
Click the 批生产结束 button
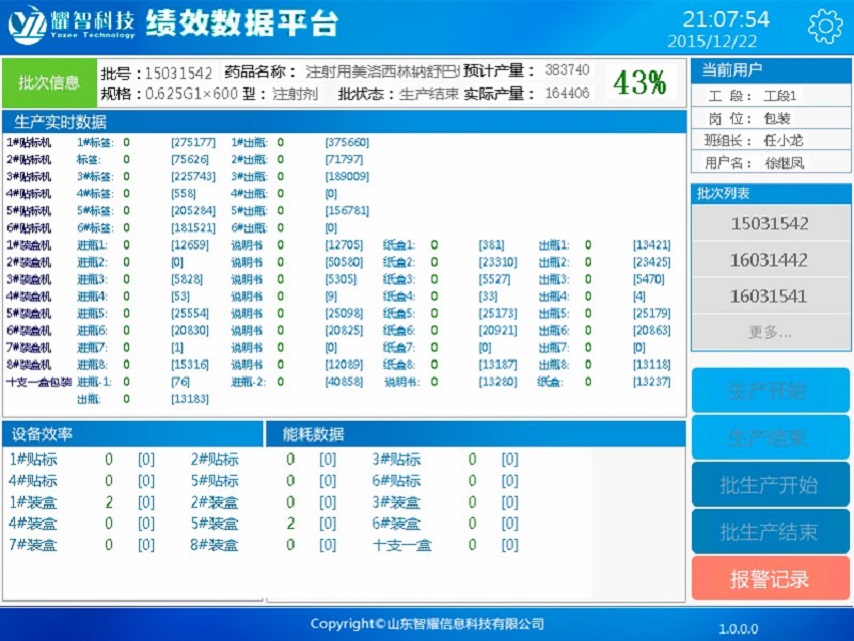(x=769, y=532)
